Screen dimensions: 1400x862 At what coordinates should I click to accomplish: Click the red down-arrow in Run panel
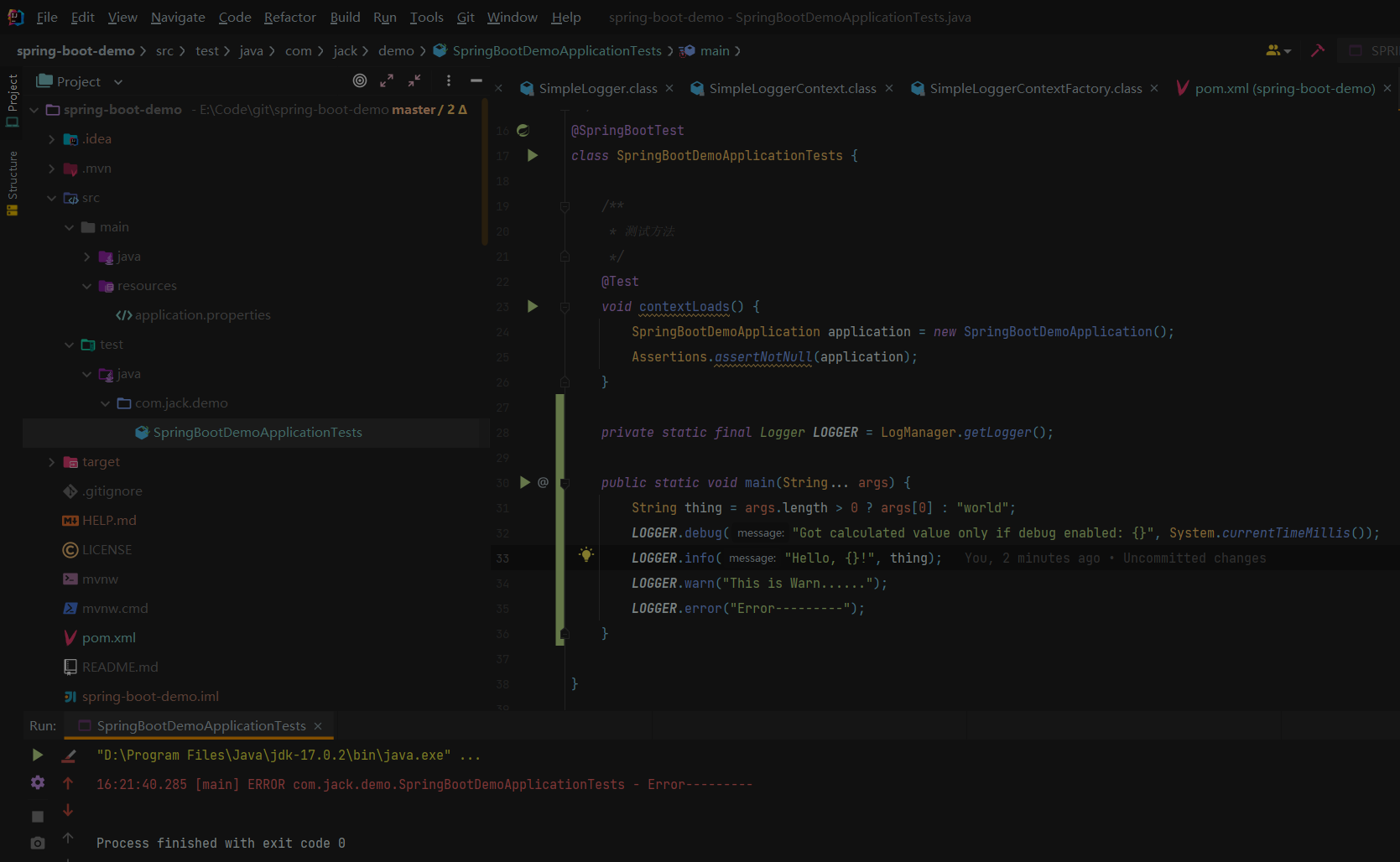tap(68, 811)
